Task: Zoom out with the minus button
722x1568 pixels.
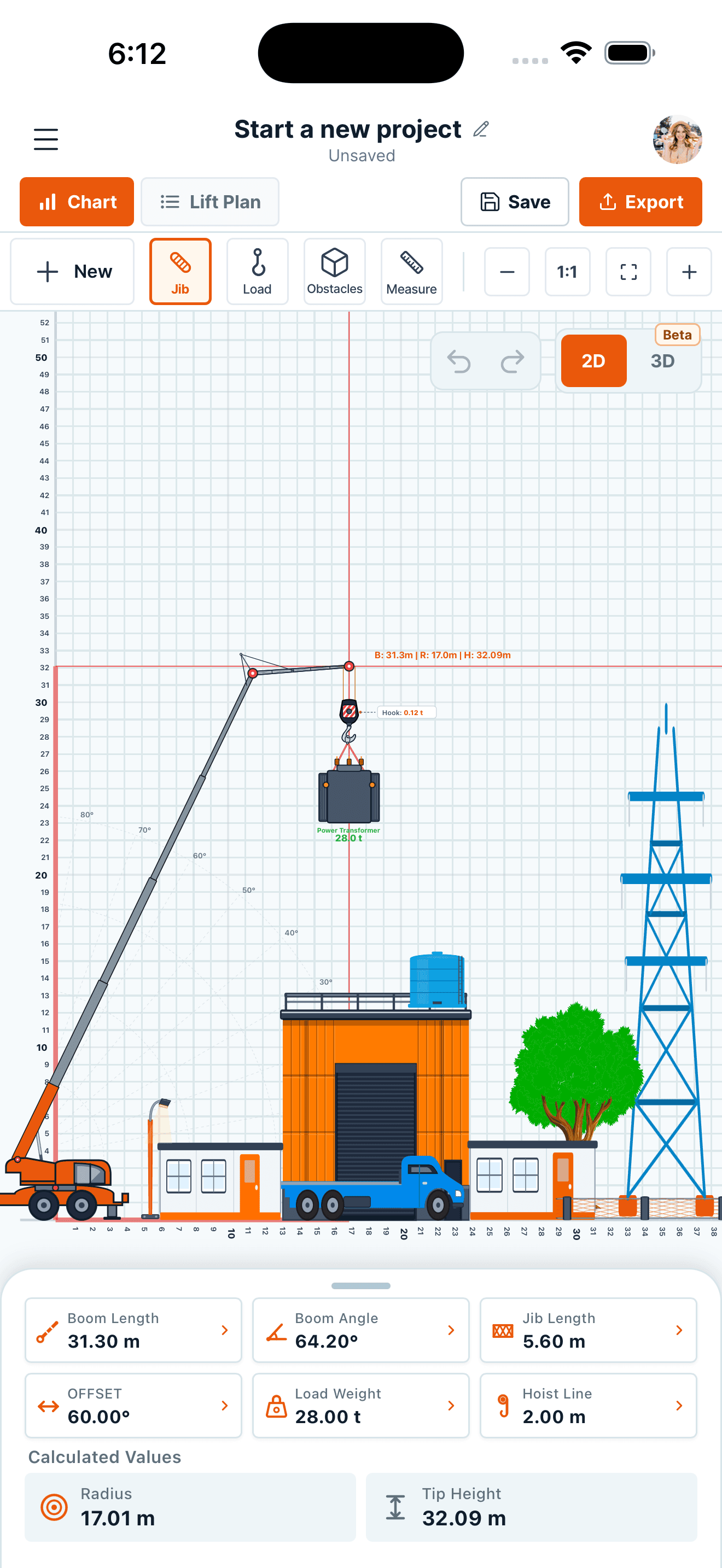Action: pos(507,272)
